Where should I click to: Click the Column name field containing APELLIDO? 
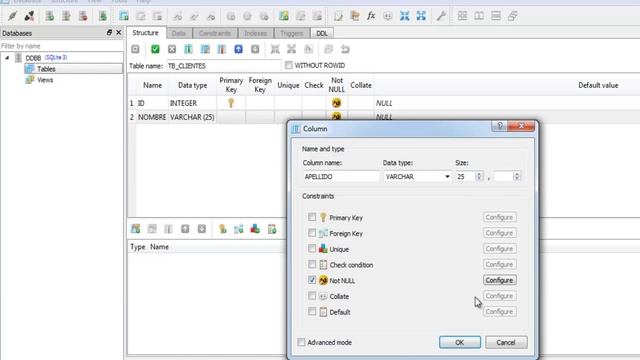341,177
